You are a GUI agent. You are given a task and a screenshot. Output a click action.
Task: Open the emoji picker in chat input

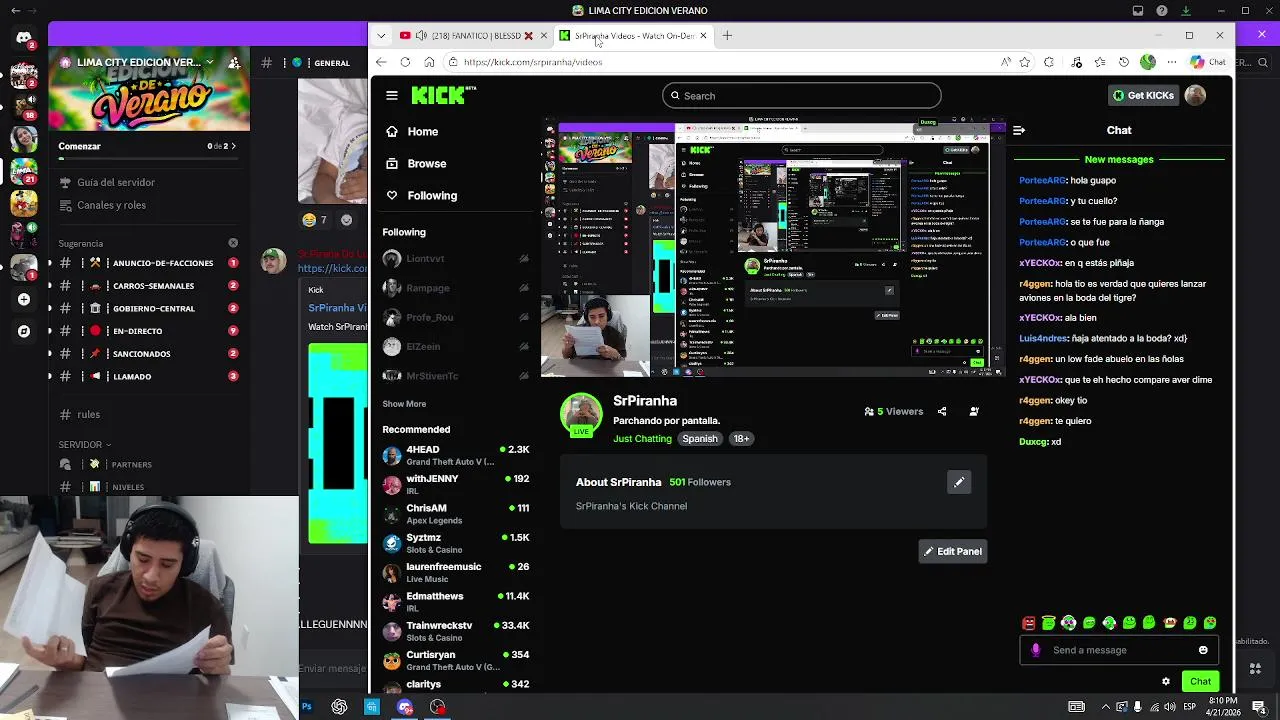click(1203, 650)
